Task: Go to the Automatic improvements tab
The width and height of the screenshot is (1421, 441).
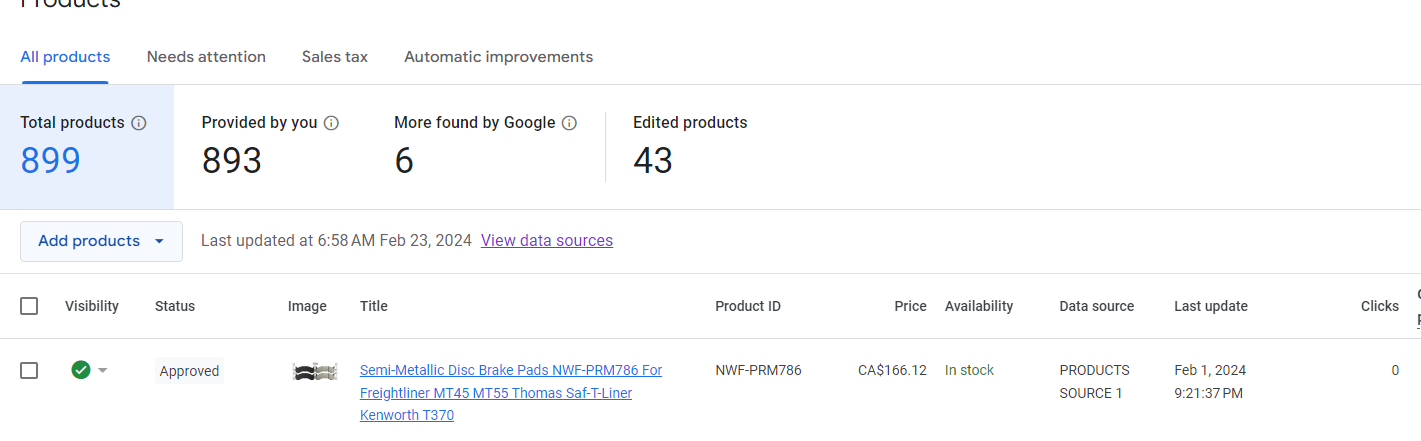Action: [x=498, y=57]
